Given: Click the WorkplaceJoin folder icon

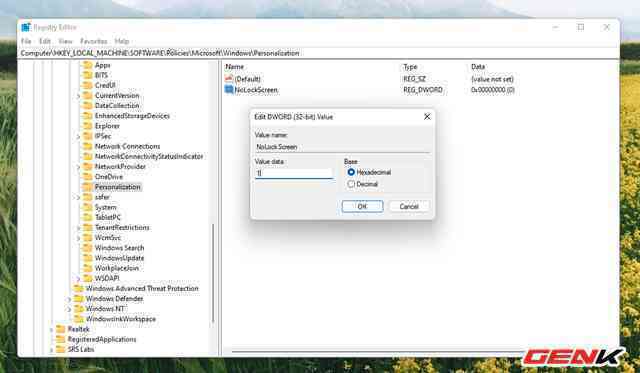Looking at the screenshot, I should click(x=87, y=268).
